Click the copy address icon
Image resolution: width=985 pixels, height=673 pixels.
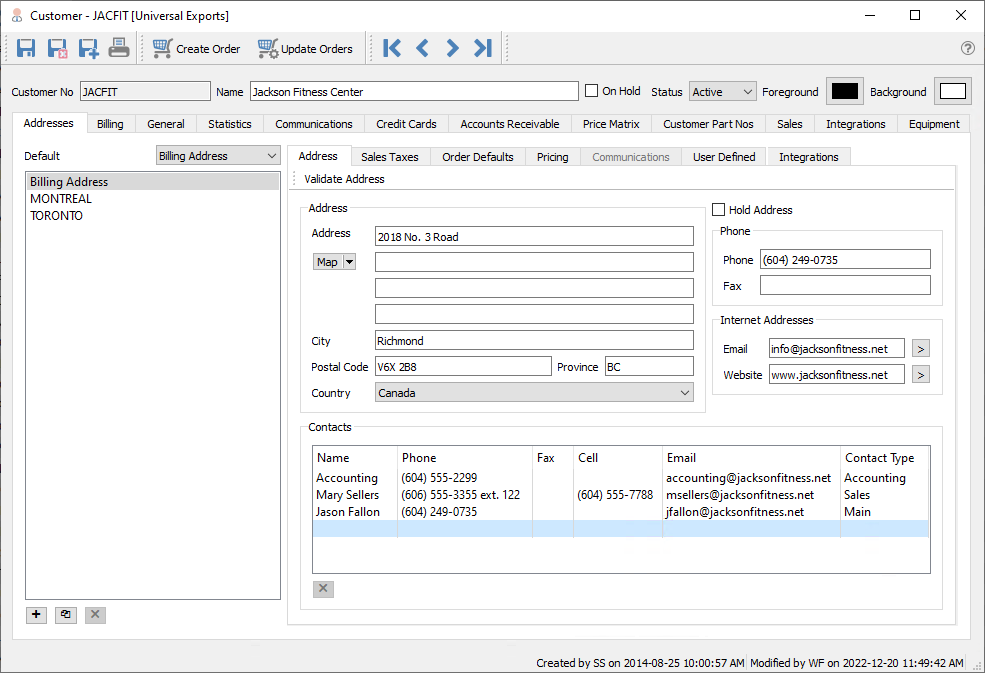pyautogui.click(x=66, y=615)
